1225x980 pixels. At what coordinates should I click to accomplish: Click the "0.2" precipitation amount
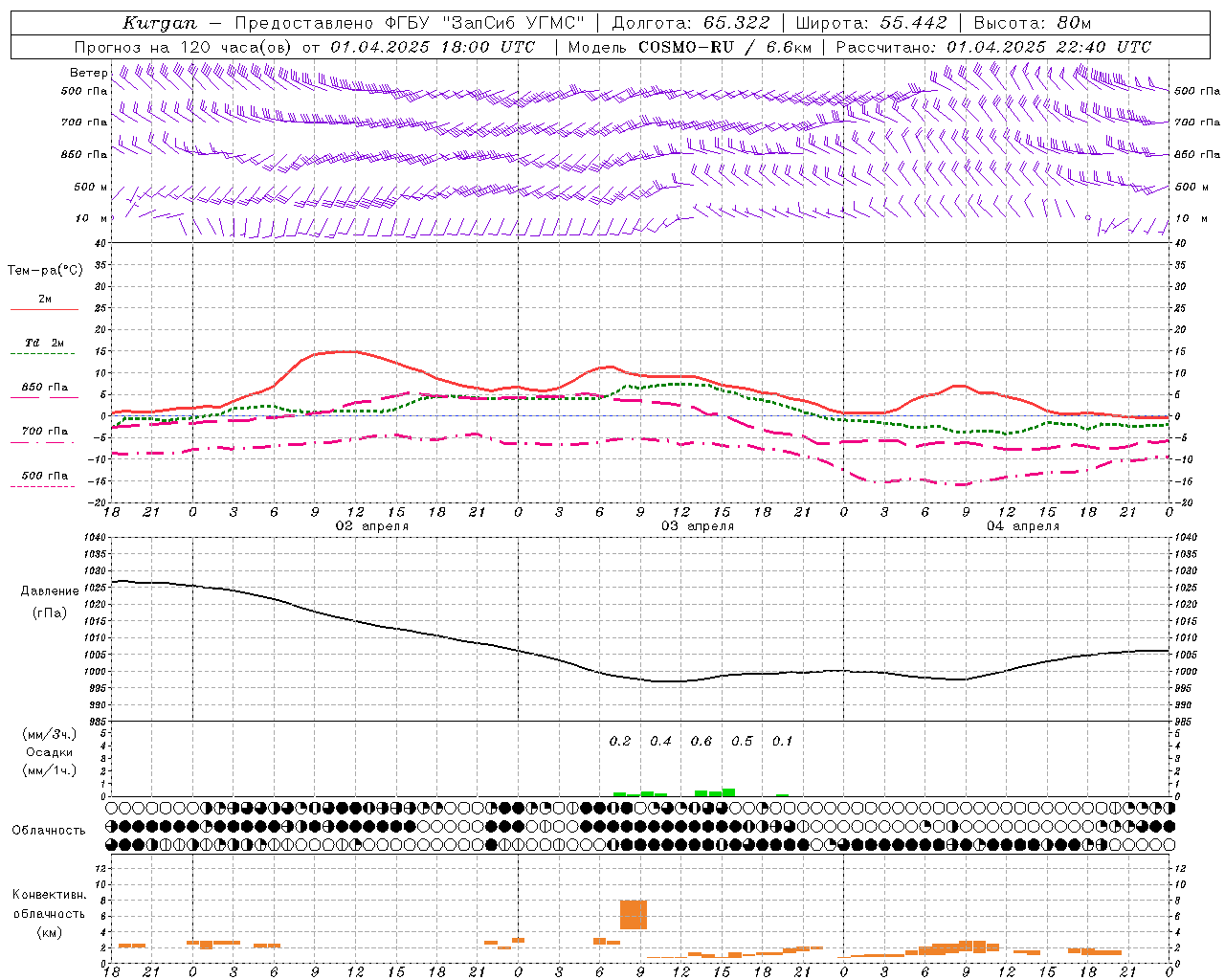(620, 742)
